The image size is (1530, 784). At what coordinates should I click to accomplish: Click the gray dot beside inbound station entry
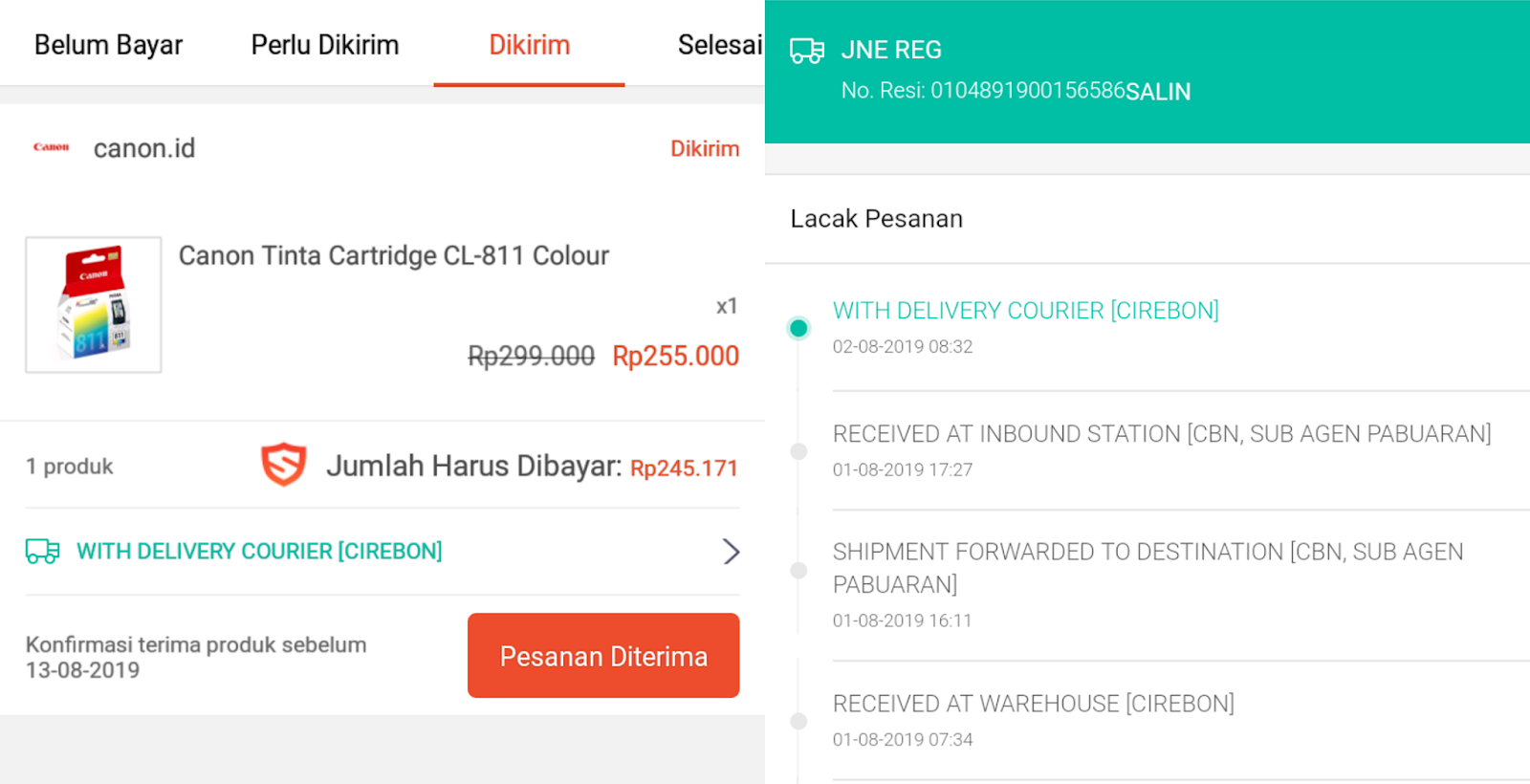click(798, 450)
